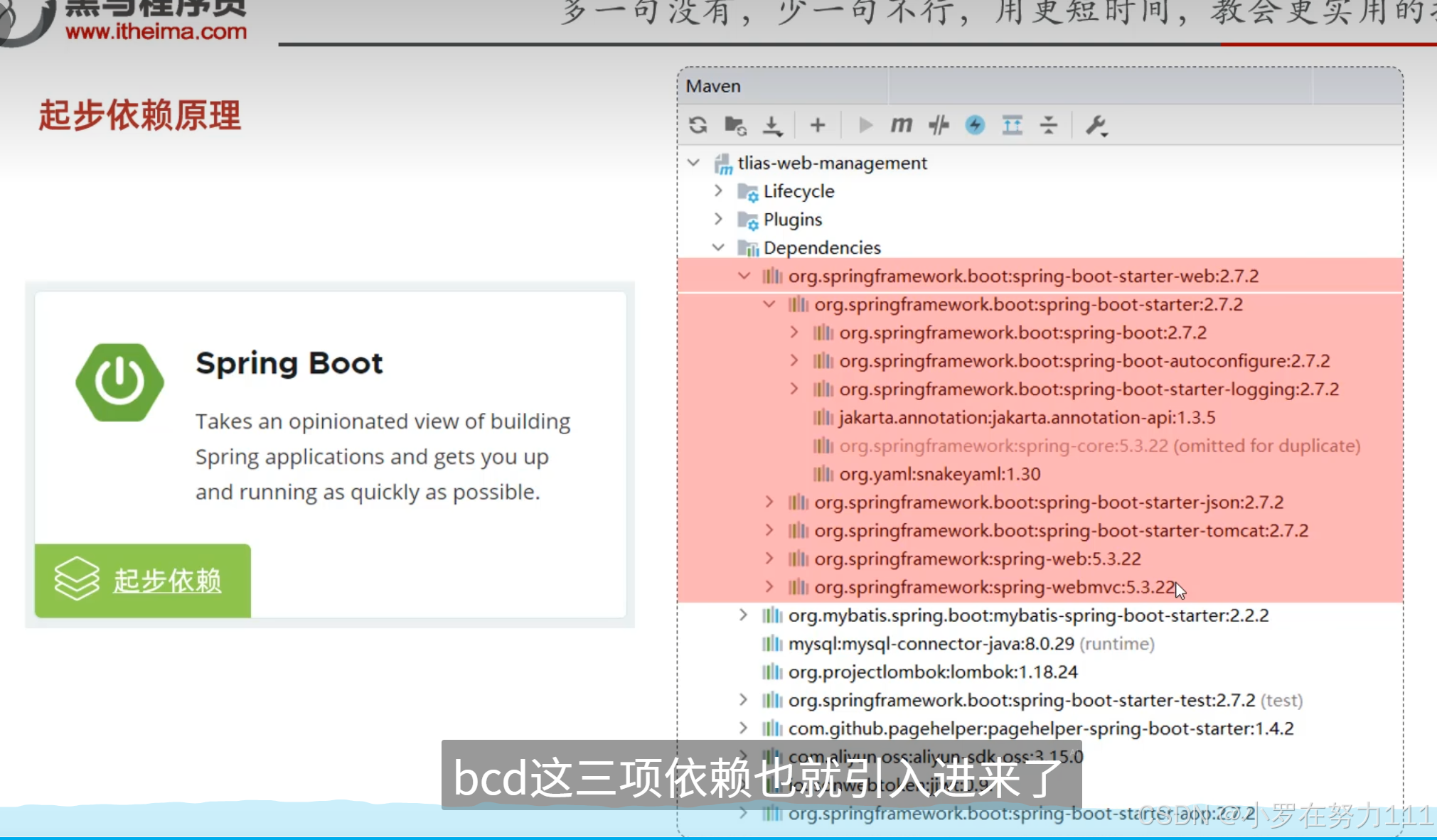This screenshot has width=1437, height=840.
Task: Click the Maven panel title tab
Action: [713, 86]
